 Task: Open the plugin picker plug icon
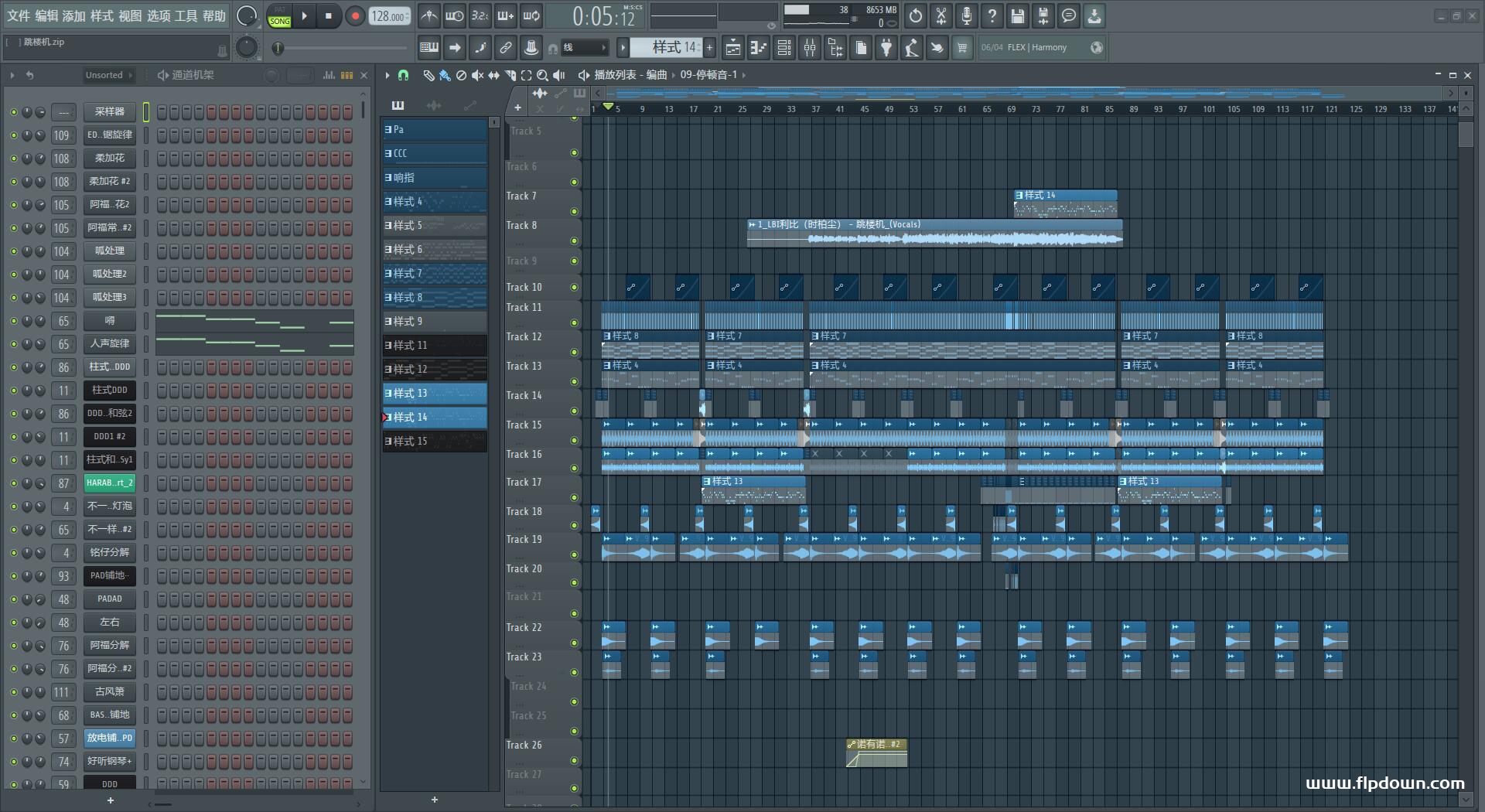(x=886, y=48)
